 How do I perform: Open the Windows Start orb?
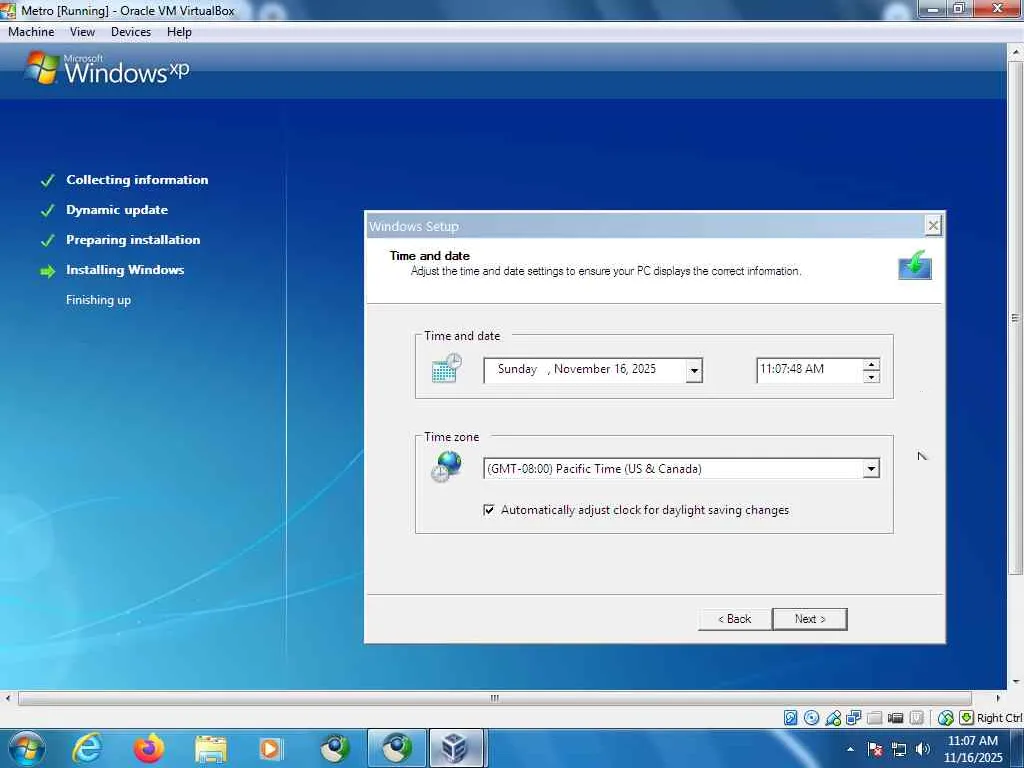[x=27, y=748]
